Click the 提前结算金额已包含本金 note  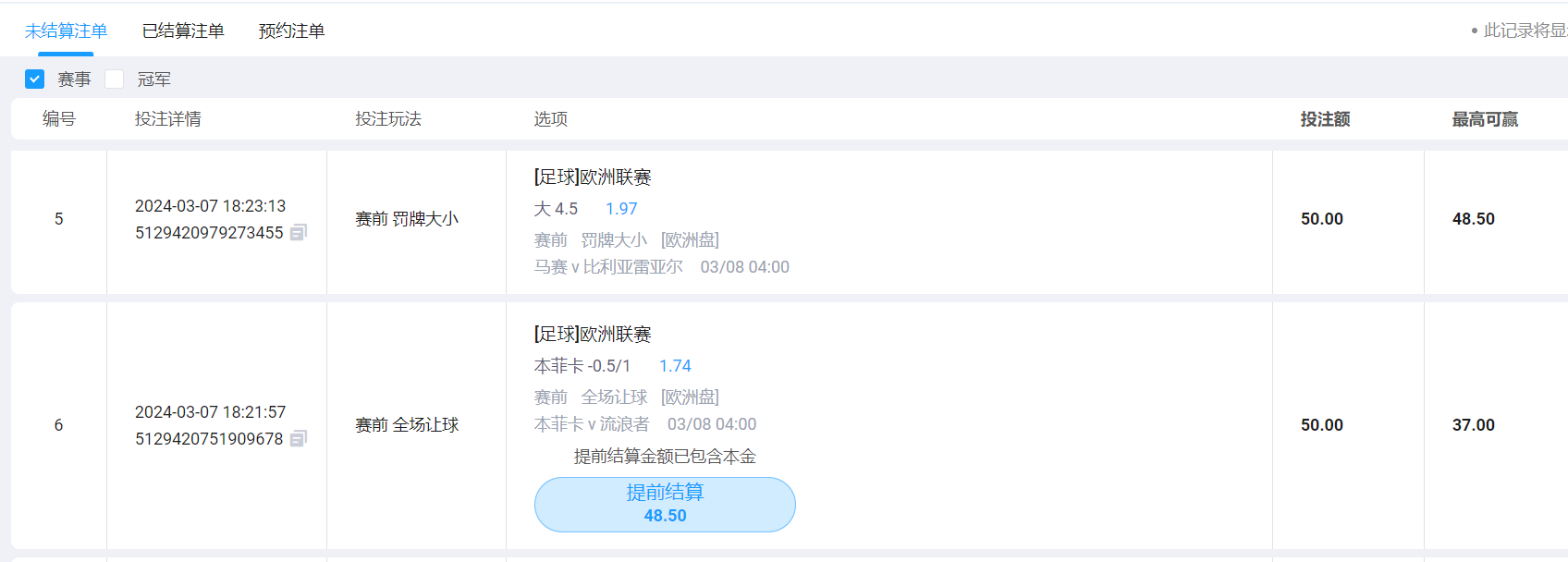point(665,457)
